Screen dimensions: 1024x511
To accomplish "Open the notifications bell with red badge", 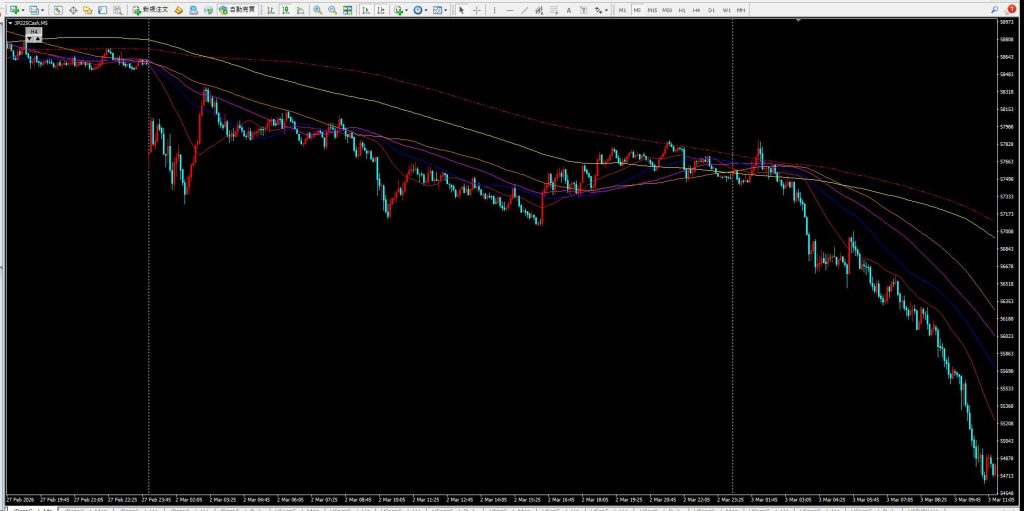I will coord(1011,9).
